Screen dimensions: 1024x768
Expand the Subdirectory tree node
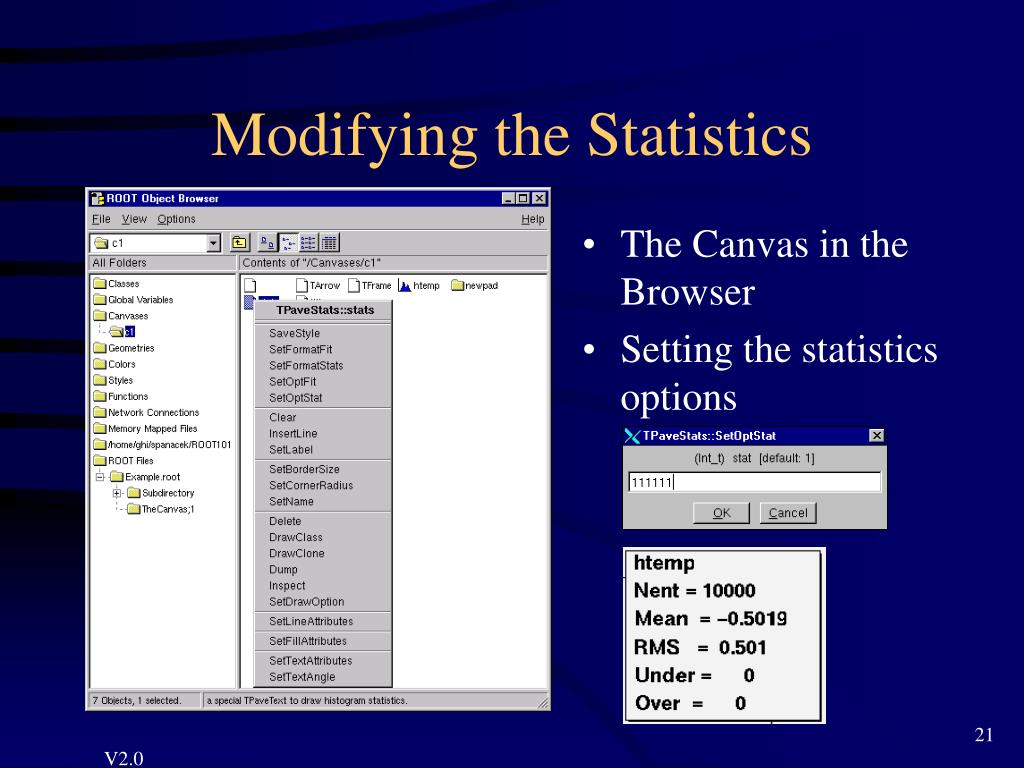tap(117, 493)
